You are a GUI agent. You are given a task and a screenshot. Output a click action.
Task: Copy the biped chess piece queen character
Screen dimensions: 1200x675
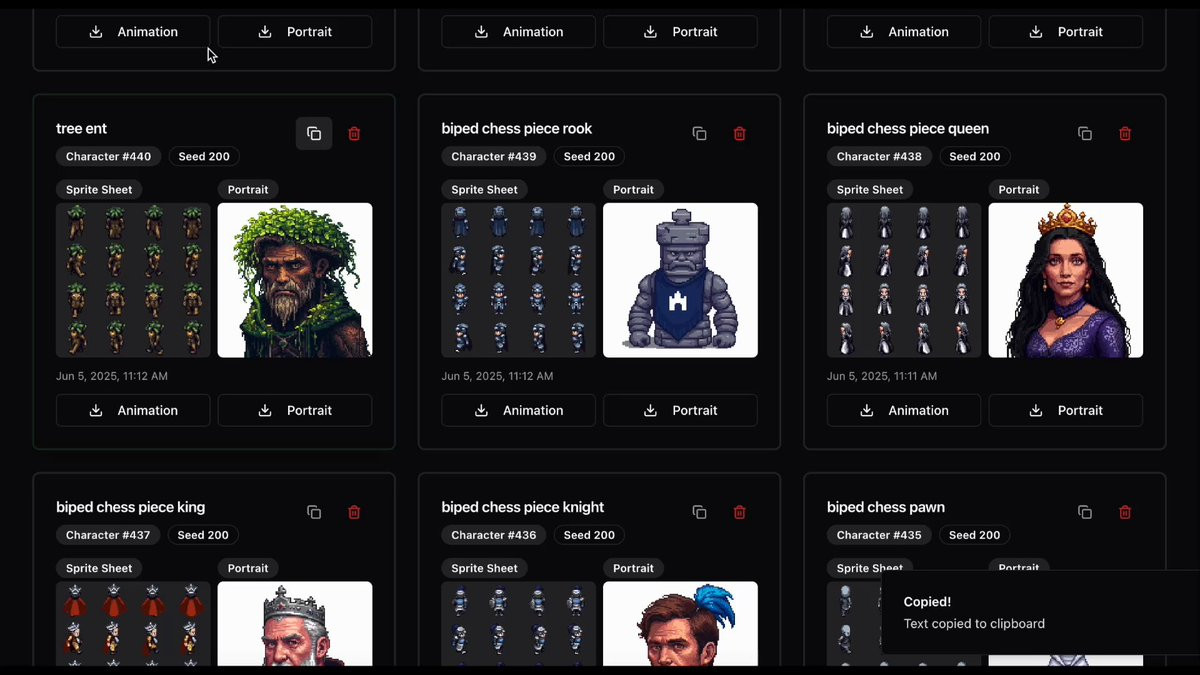point(1085,133)
